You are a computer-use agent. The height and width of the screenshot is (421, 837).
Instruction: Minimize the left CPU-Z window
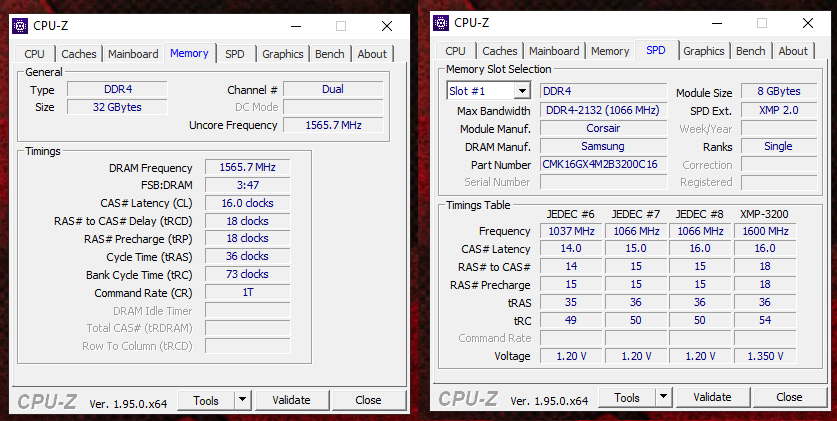click(x=296, y=26)
